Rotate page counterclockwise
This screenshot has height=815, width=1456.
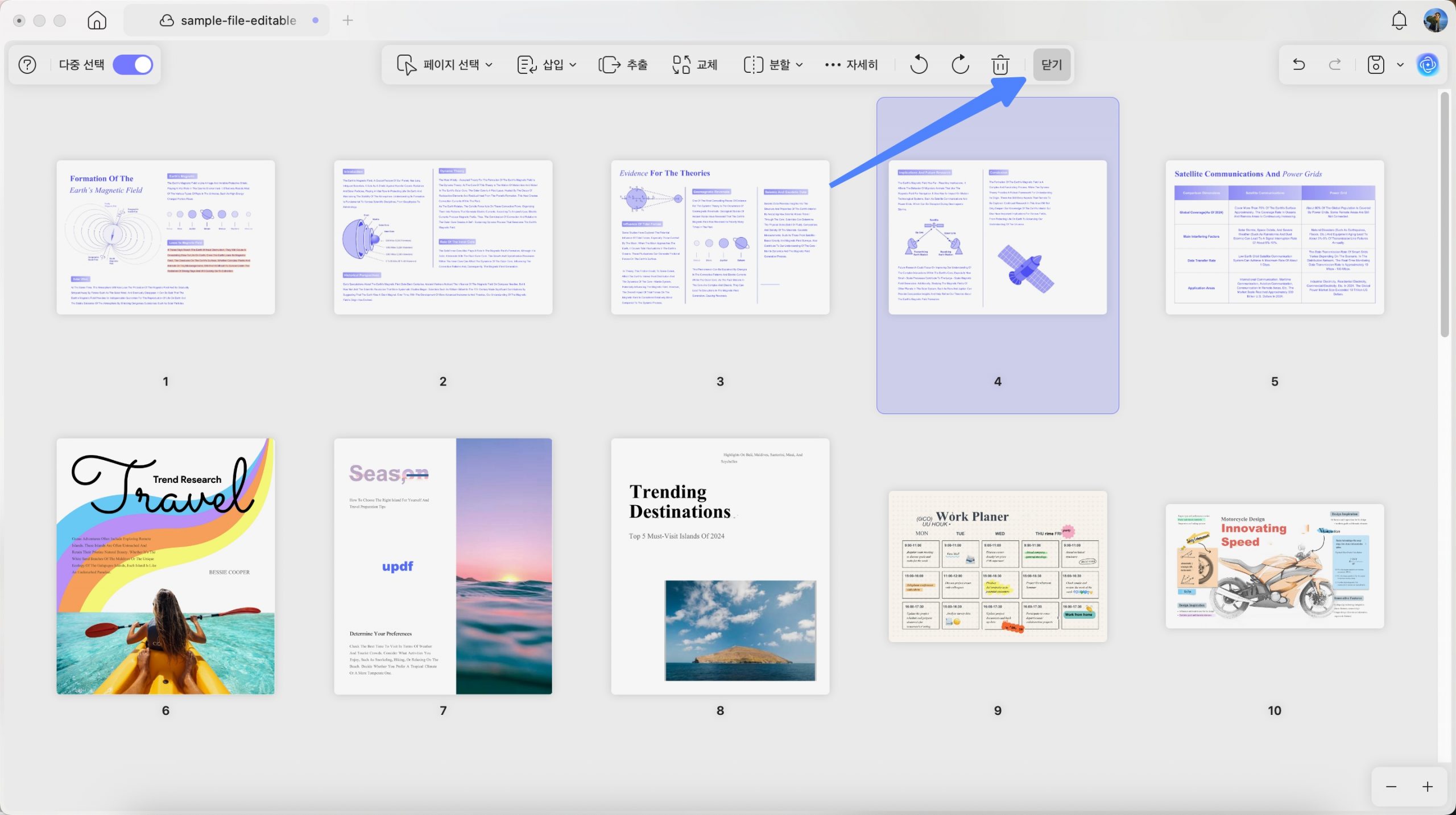click(x=919, y=65)
